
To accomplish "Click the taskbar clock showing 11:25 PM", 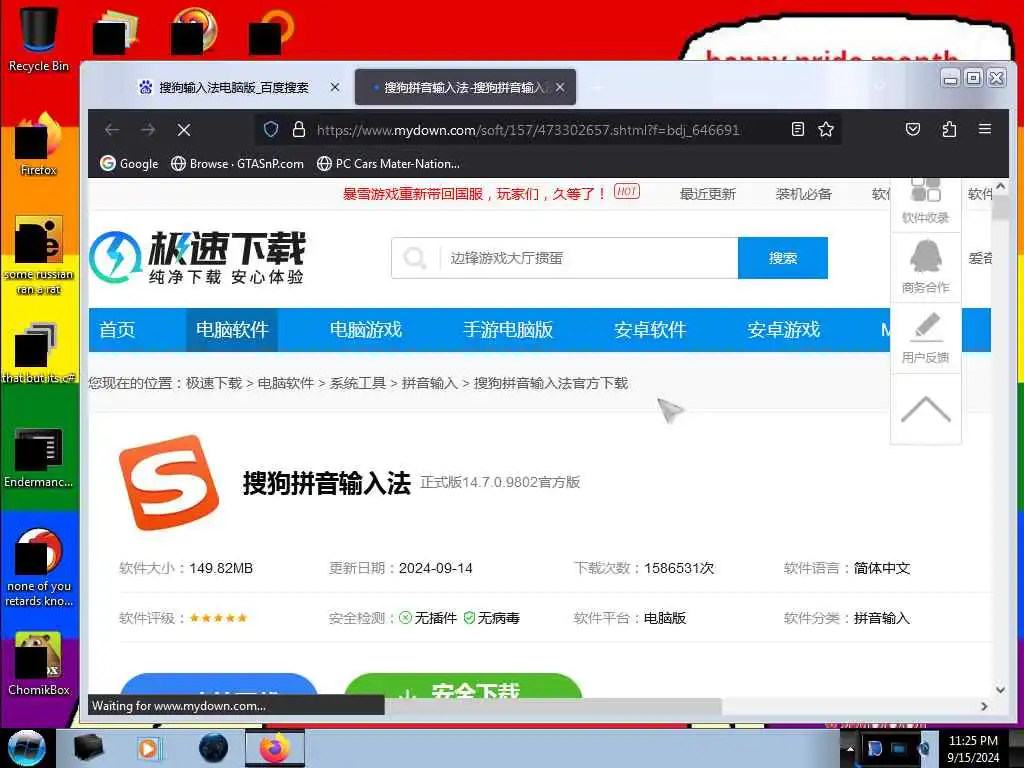I will (973, 749).
